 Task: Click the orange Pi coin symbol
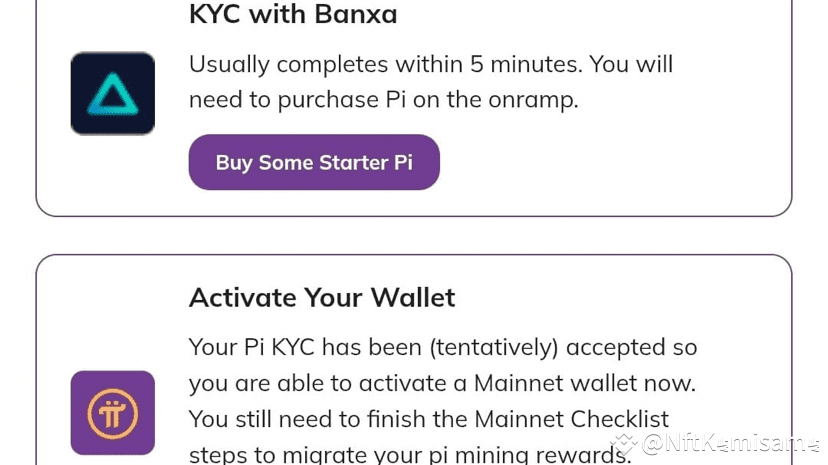pos(112,412)
